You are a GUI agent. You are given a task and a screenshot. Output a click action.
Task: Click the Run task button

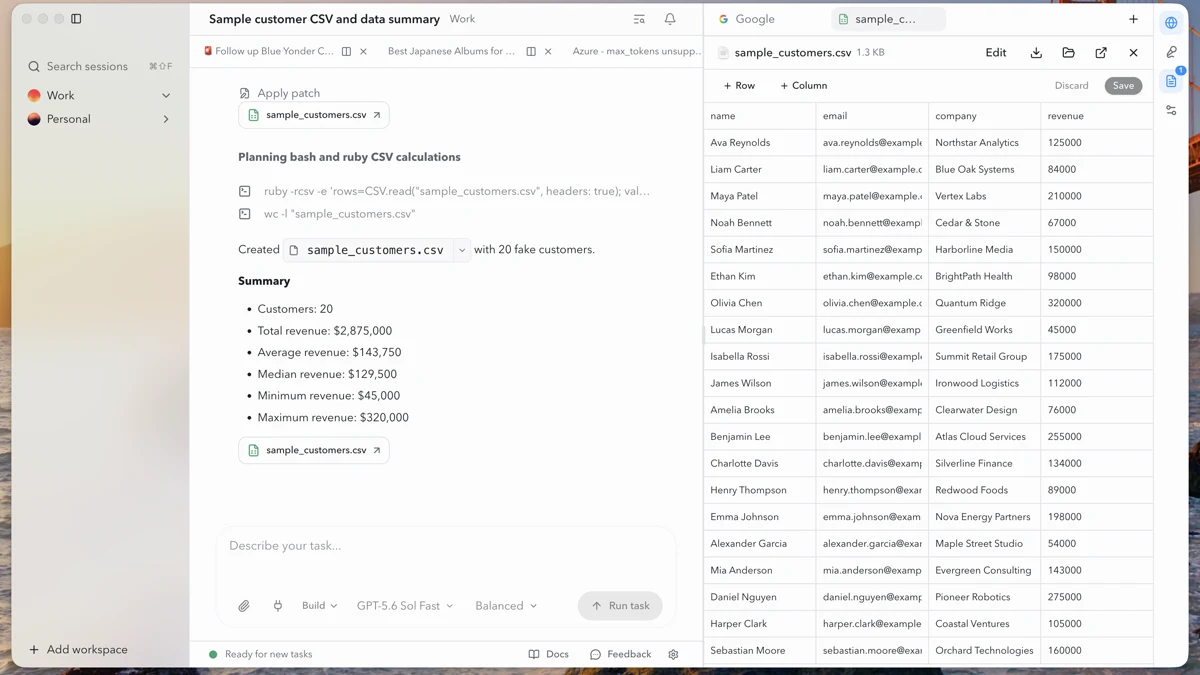tap(620, 606)
